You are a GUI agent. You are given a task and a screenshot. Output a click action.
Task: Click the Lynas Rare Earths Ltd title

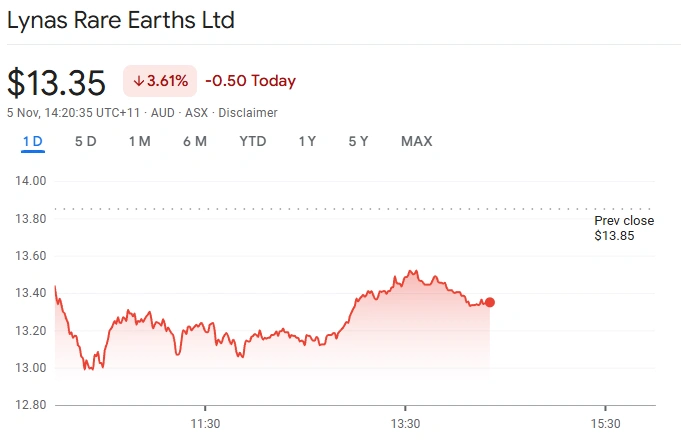pos(121,20)
